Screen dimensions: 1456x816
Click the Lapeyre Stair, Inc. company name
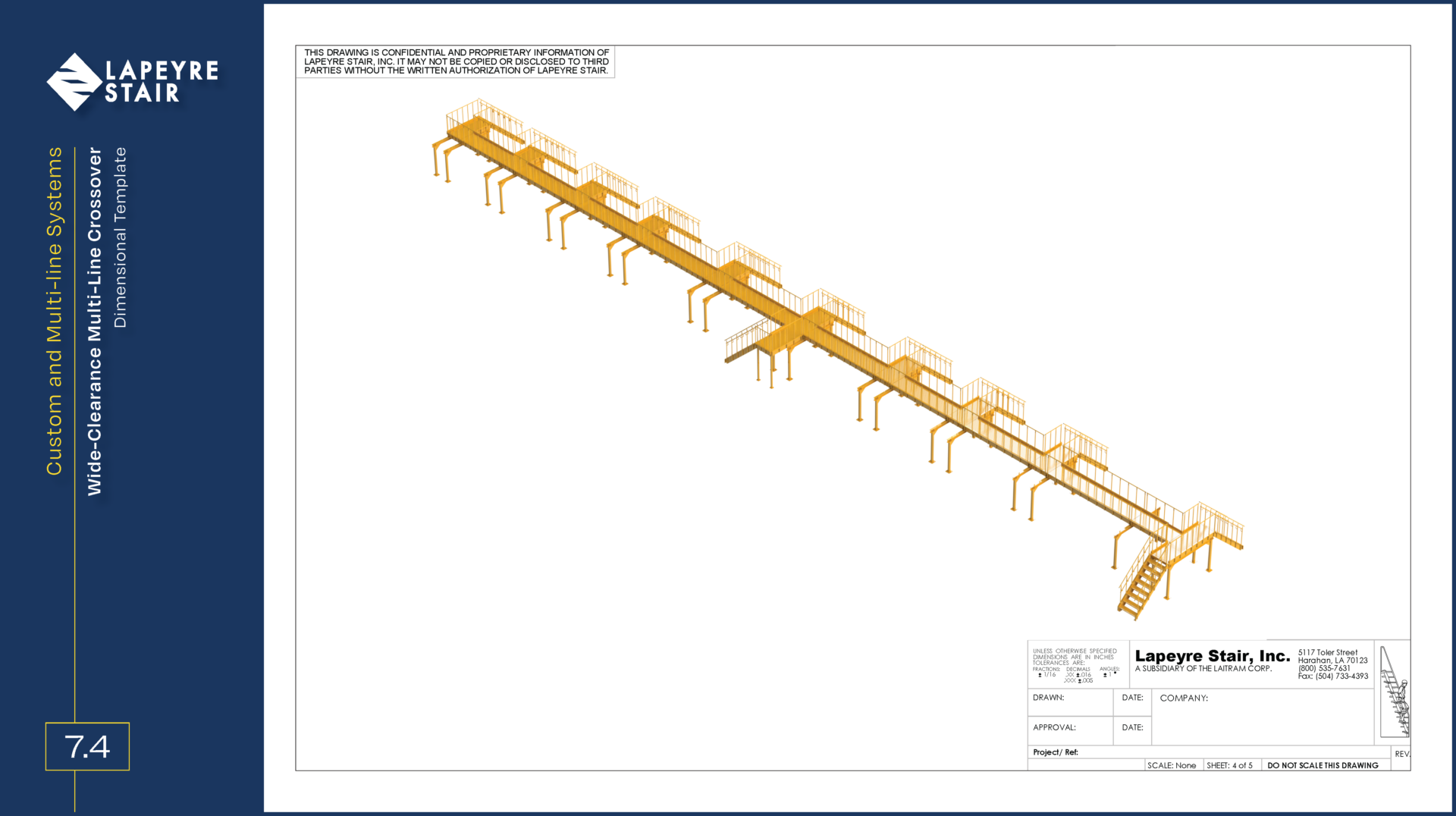click(x=1212, y=656)
